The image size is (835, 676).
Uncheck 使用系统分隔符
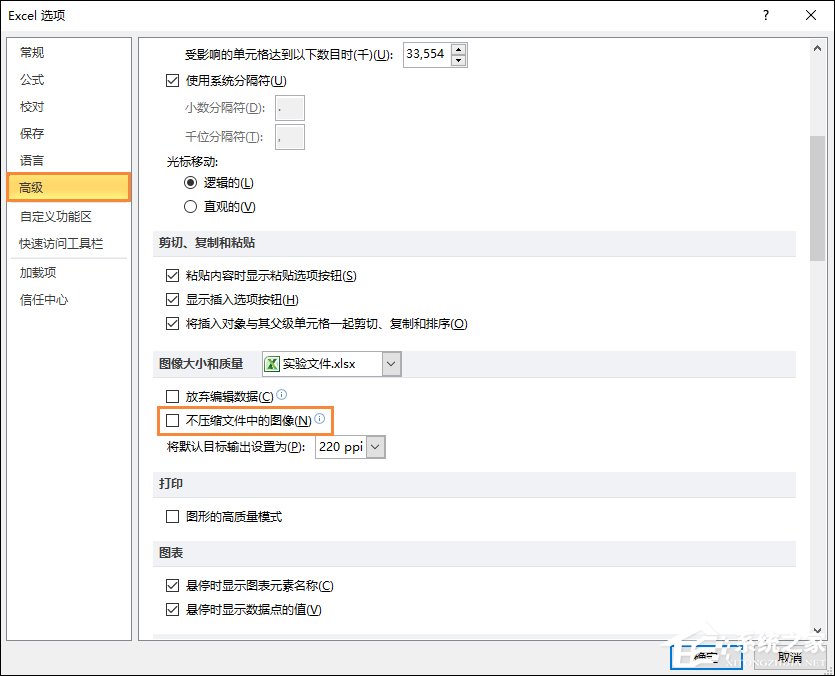pyautogui.click(x=174, y=81)
